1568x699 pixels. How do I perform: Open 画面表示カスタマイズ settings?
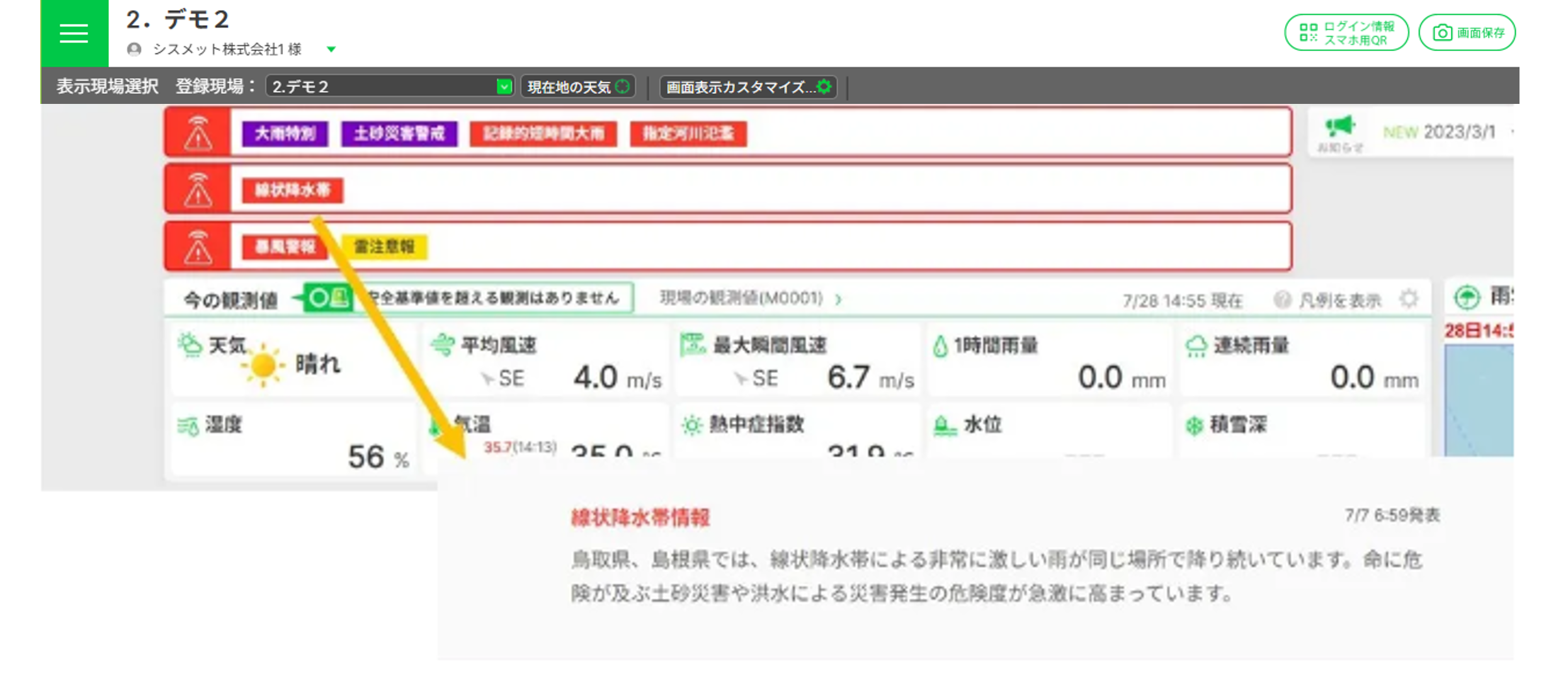point(748,87)
